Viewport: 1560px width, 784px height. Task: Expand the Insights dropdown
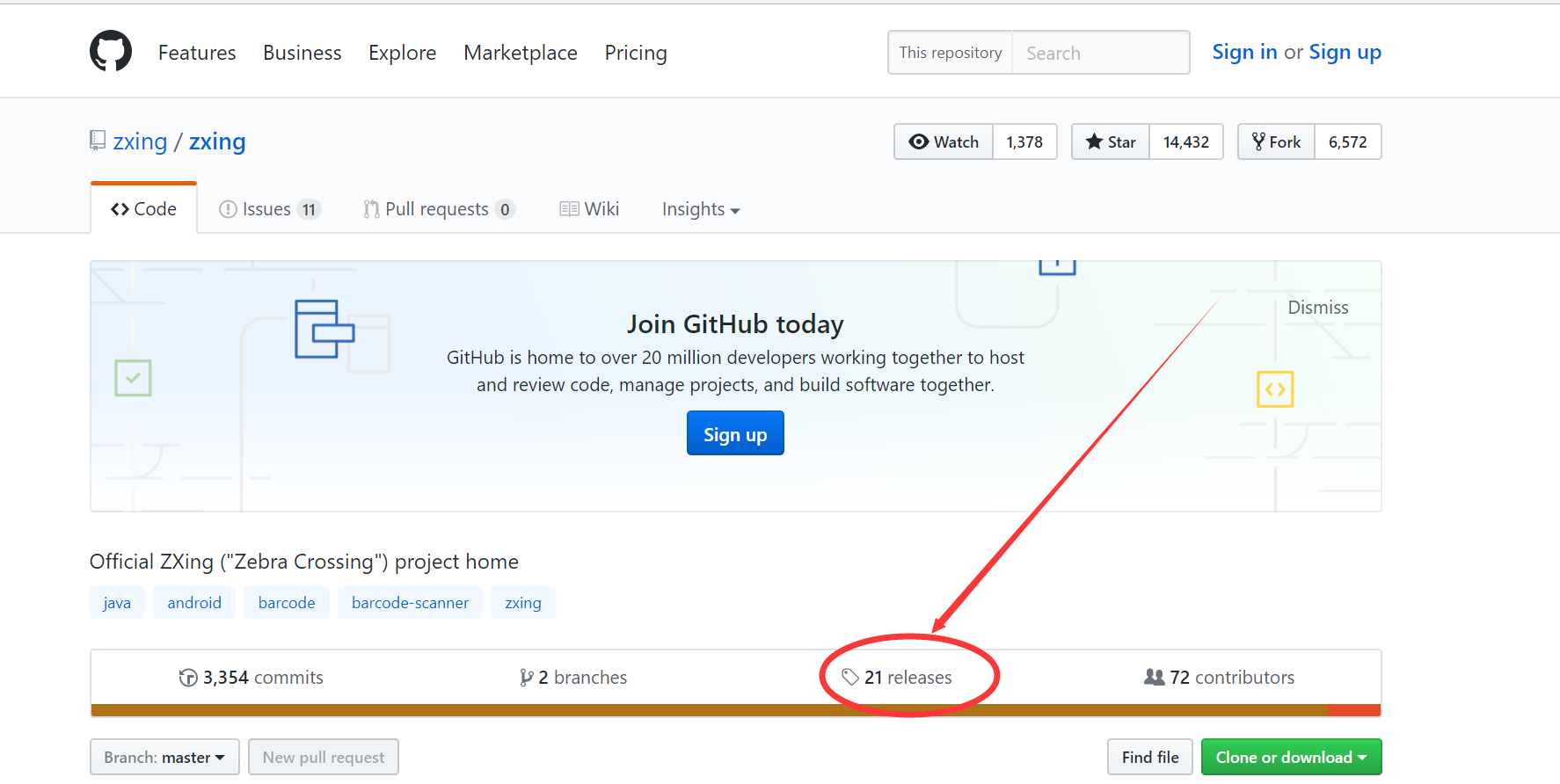701,209
